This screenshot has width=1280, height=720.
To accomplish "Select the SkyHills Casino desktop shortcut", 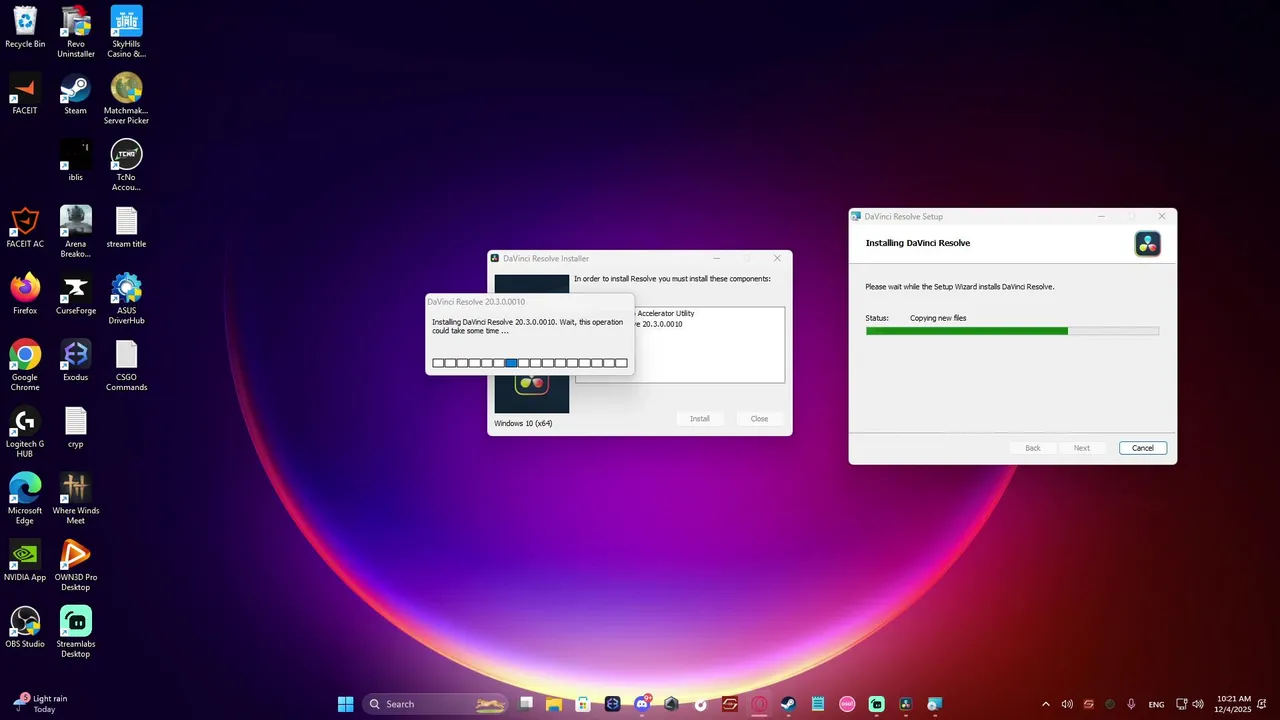I will pyautogui.click(x=126, y=32).
